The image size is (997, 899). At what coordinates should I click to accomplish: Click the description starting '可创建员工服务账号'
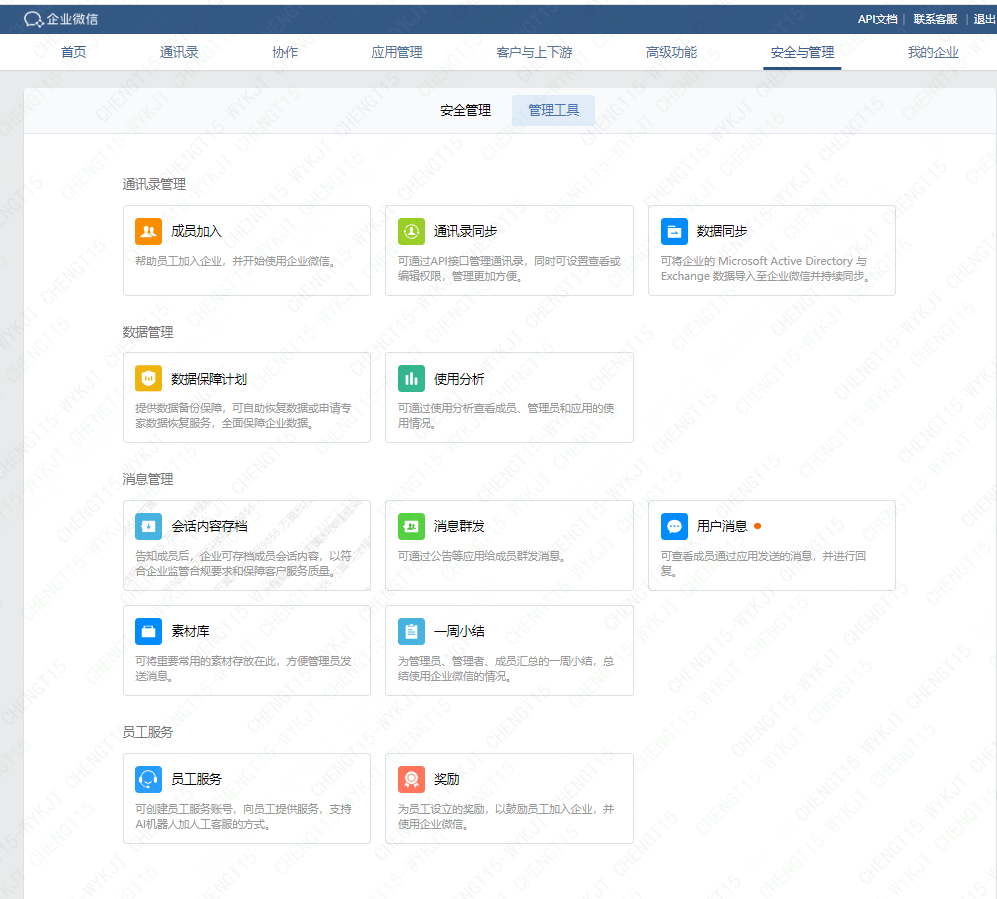pos(243,817)
